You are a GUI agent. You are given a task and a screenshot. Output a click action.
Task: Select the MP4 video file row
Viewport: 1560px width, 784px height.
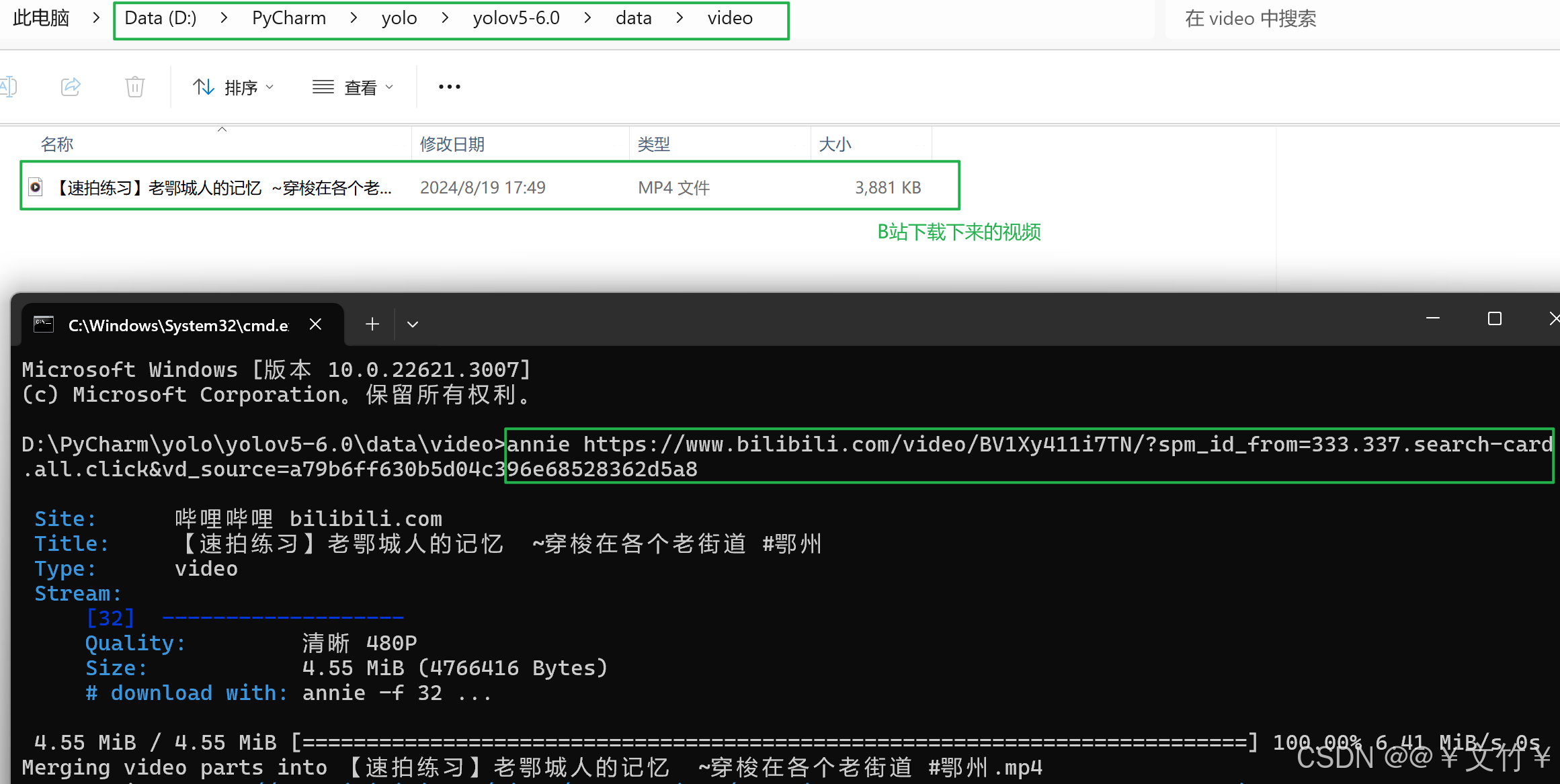(489, 187)
